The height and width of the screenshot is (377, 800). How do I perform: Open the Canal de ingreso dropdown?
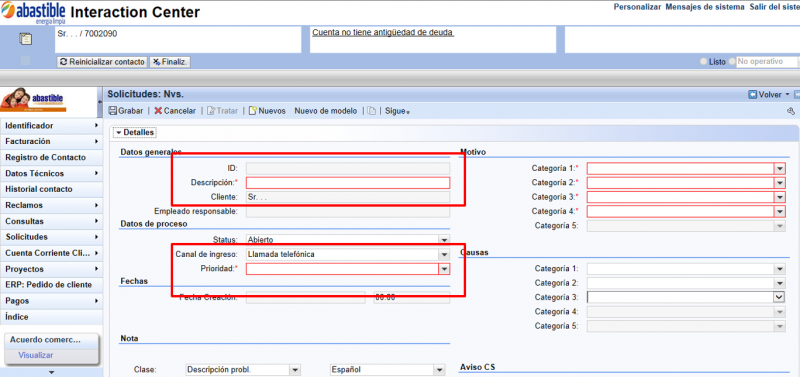(444, 254)
